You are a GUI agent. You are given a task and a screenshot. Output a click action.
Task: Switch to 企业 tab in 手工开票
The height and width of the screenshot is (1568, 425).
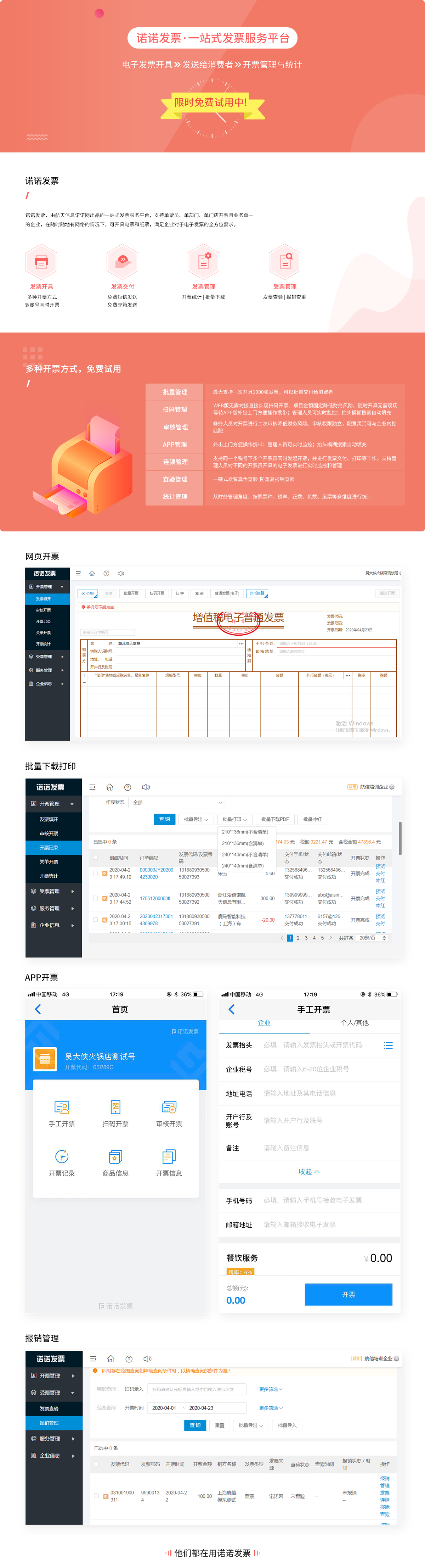[264, 1023]
